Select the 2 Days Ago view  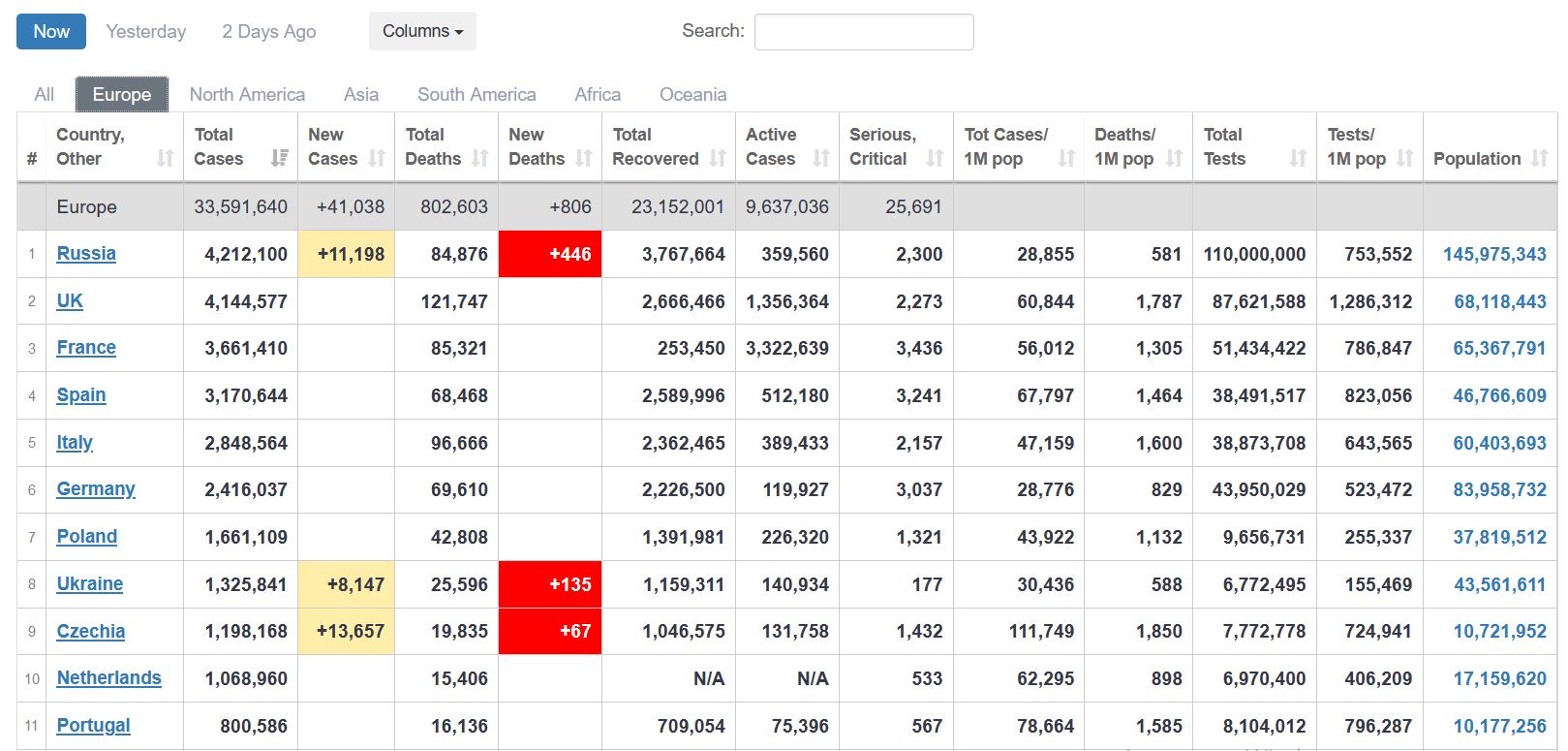pos(268,31)
